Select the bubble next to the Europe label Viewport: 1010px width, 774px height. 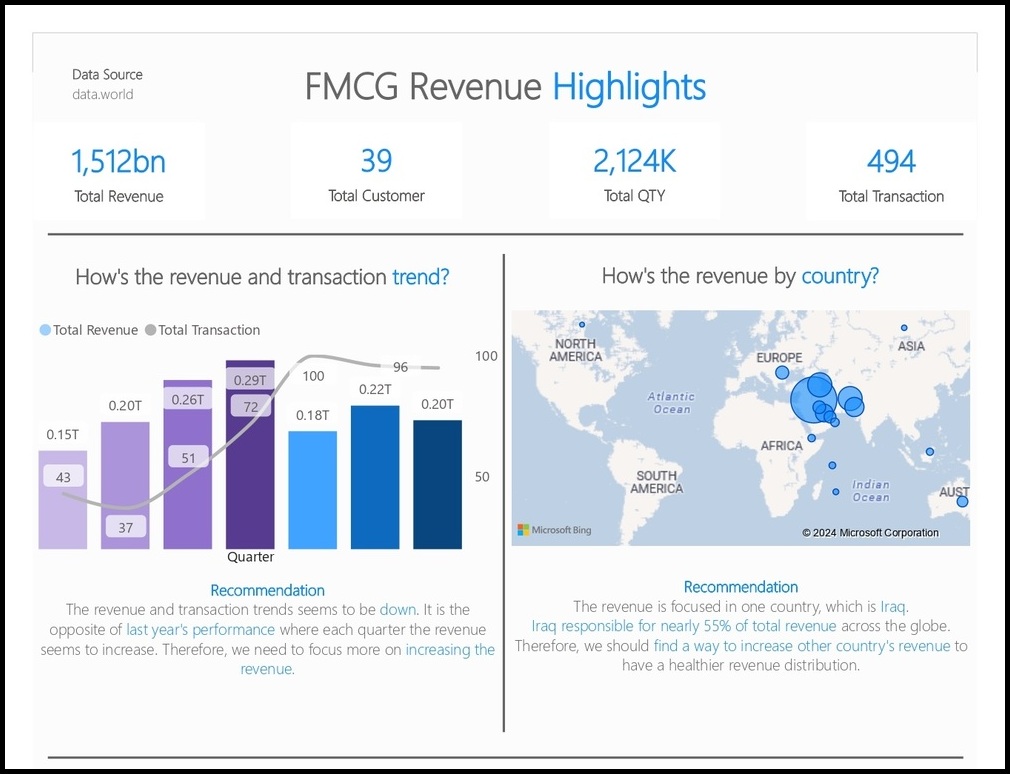pos(782,373)
